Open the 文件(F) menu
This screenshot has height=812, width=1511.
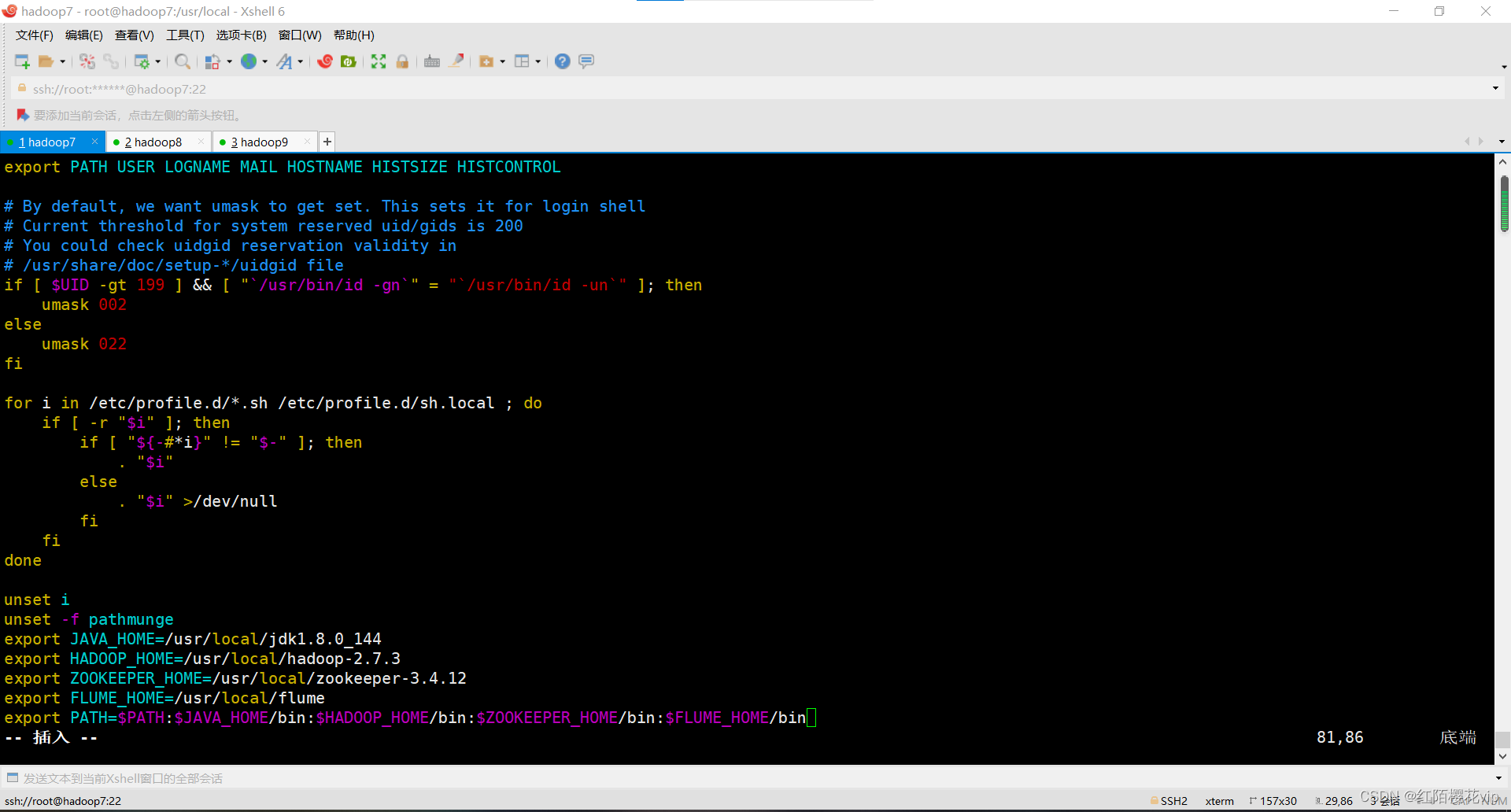34,35
